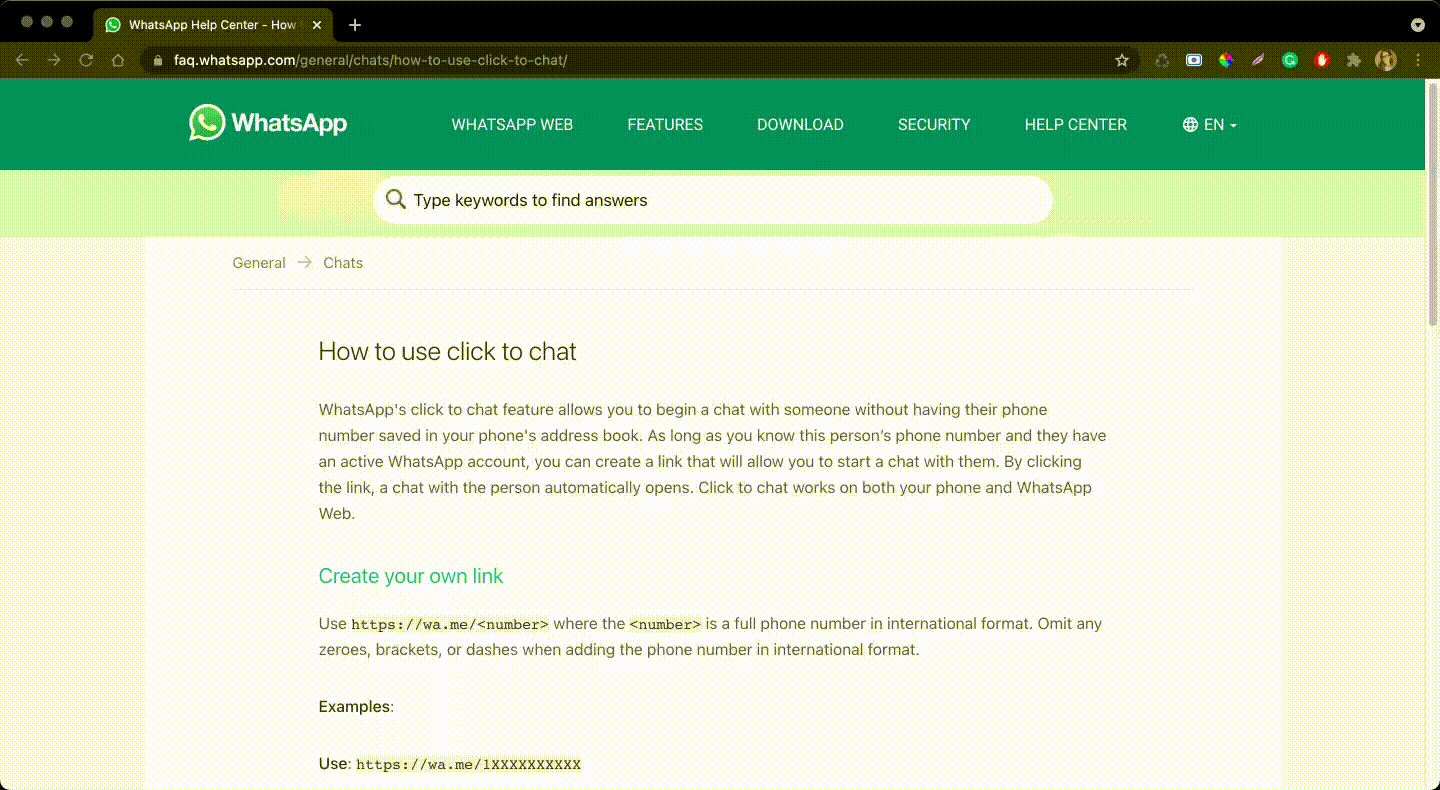Image resolution: width=1440 pixels, height=790 pixels.
Task: Click the picture-in-picture extension icon
Action: tap(1194, 59)
